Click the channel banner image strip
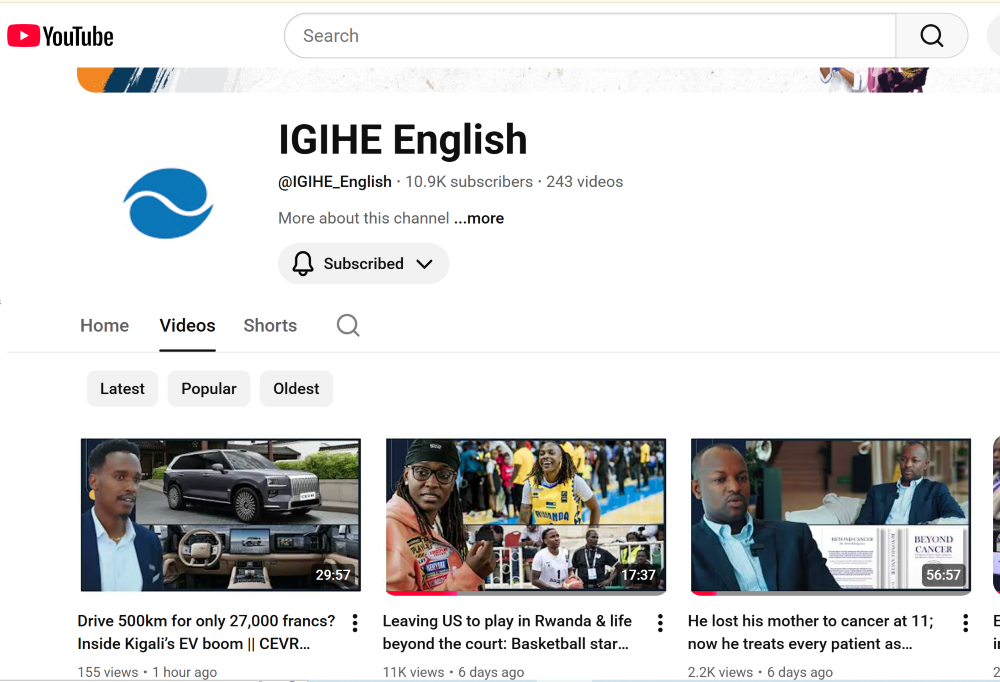Image resolution: width=1000 pixels, height=682 pixels. point(538,80)
